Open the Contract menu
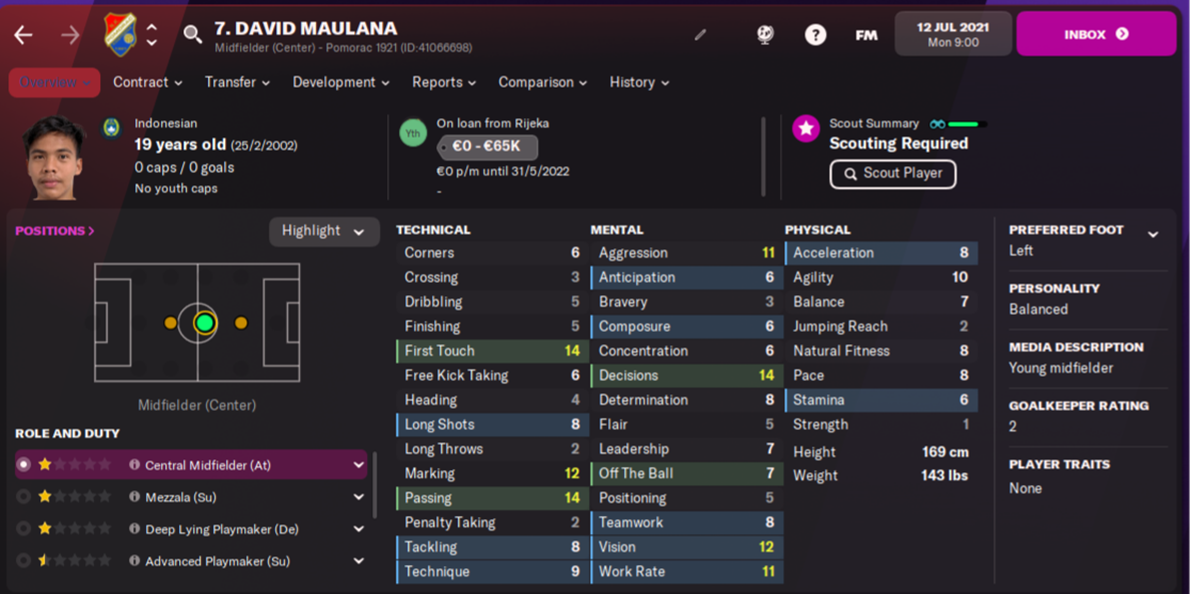This screenshot has width=1190, height=594. [147, 82]
